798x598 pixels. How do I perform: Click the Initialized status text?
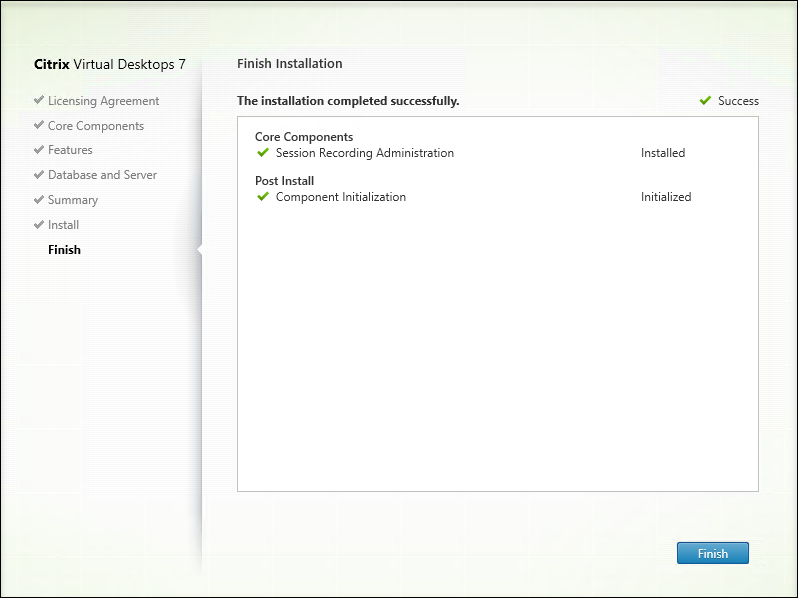click(x=666, y=197)
